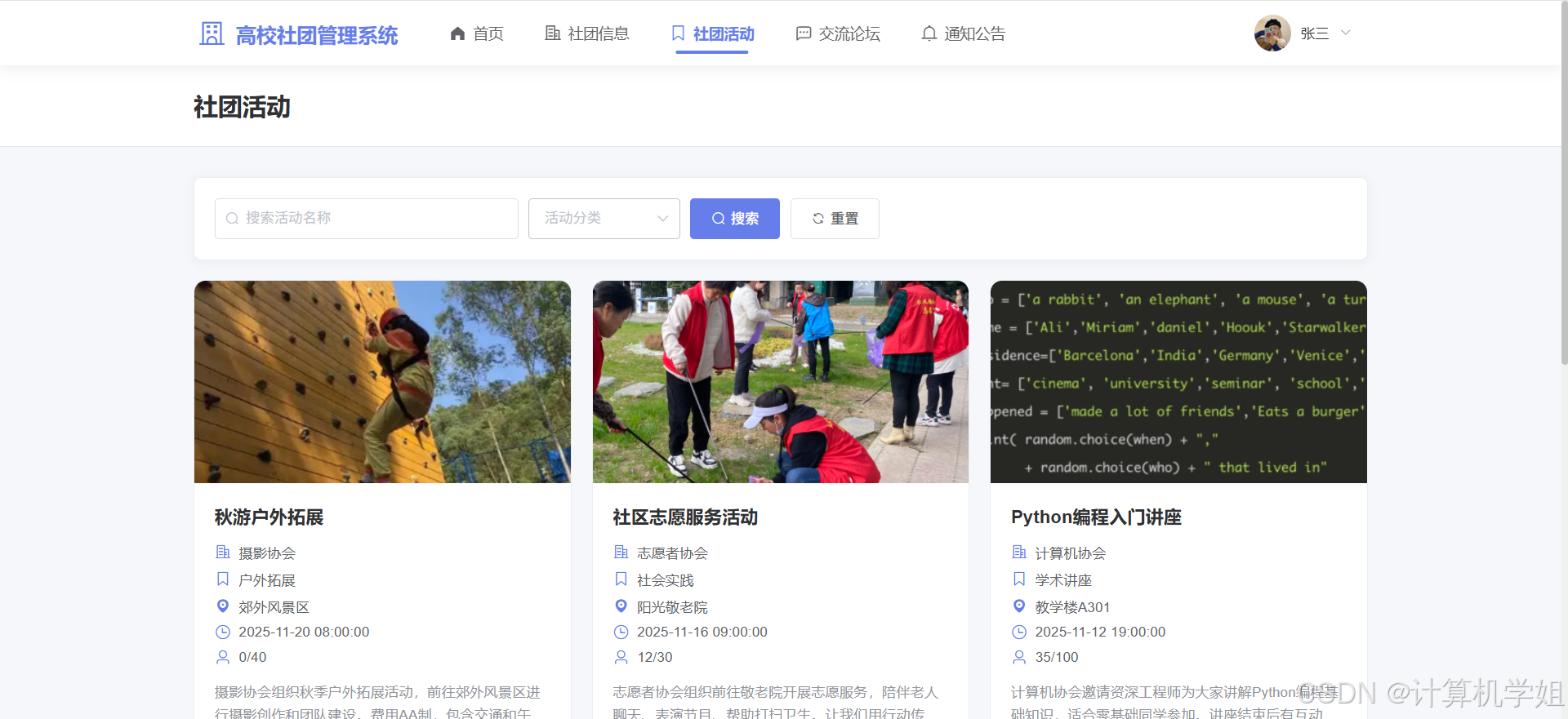Click the blue 搜索 button
The width and height of the screenshot is (1568, 719).
(x=735, y=219)
